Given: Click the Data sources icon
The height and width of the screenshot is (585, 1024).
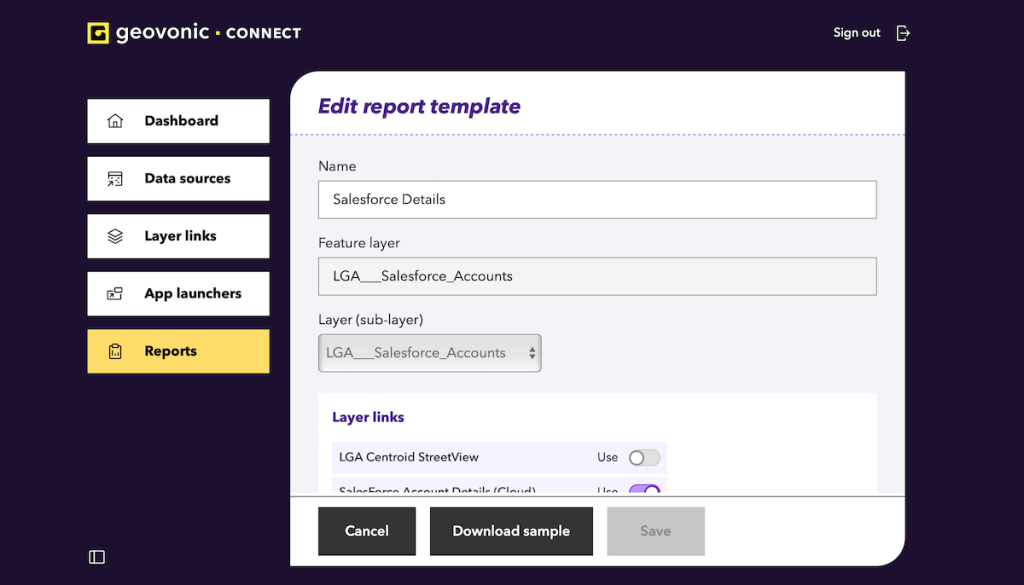Looking at the screenshot, I should (x=115, y=179).
